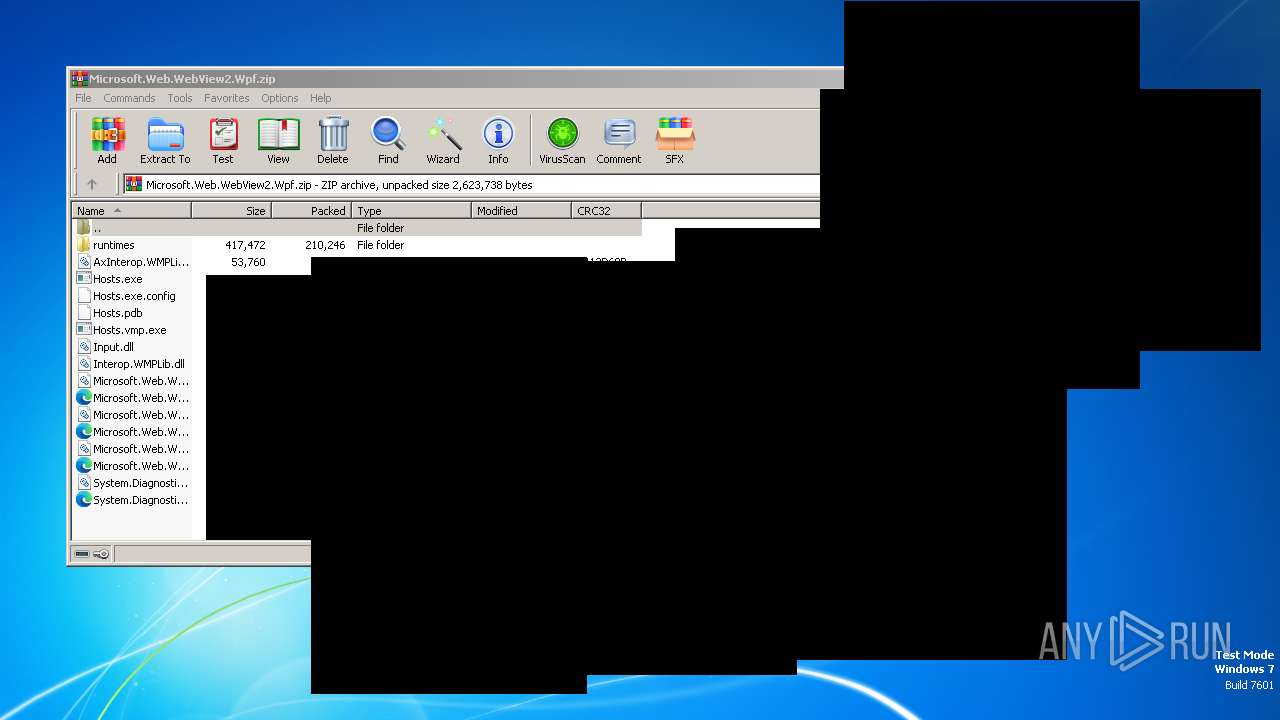
Task: Launch the Wizard tool
Action: (443, 141)
